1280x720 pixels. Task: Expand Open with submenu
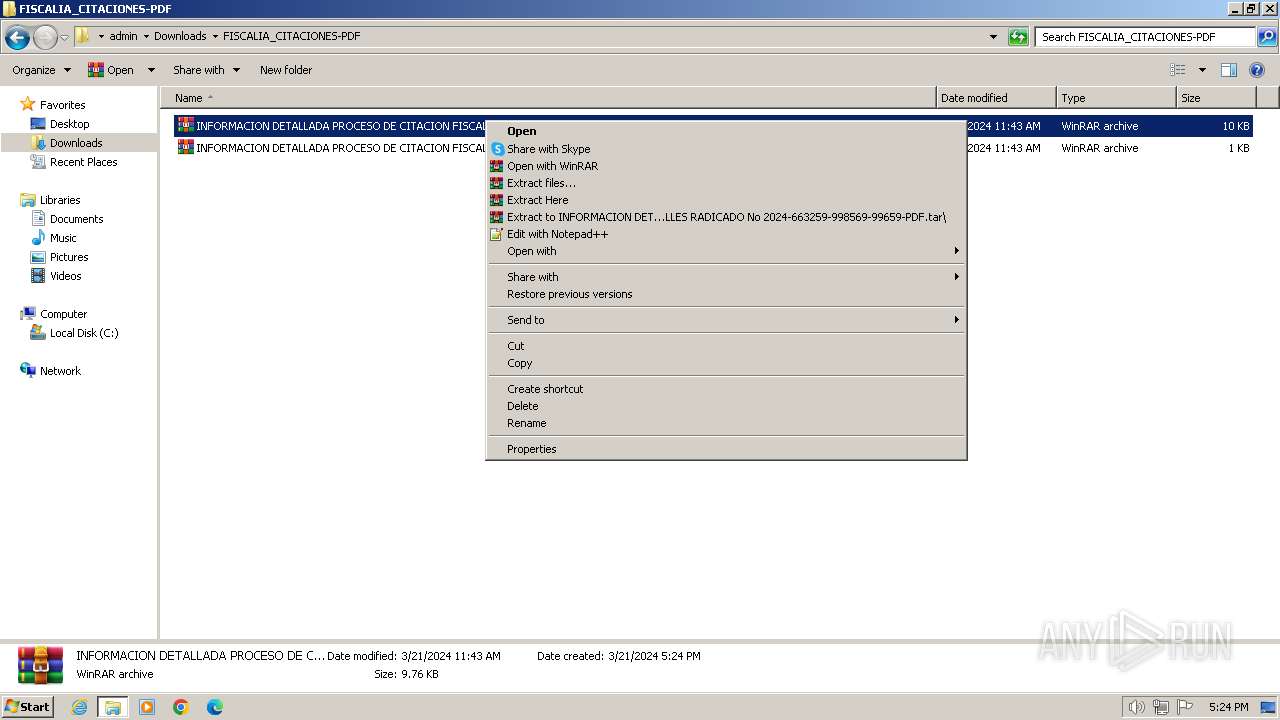click(x=726, y=251)
